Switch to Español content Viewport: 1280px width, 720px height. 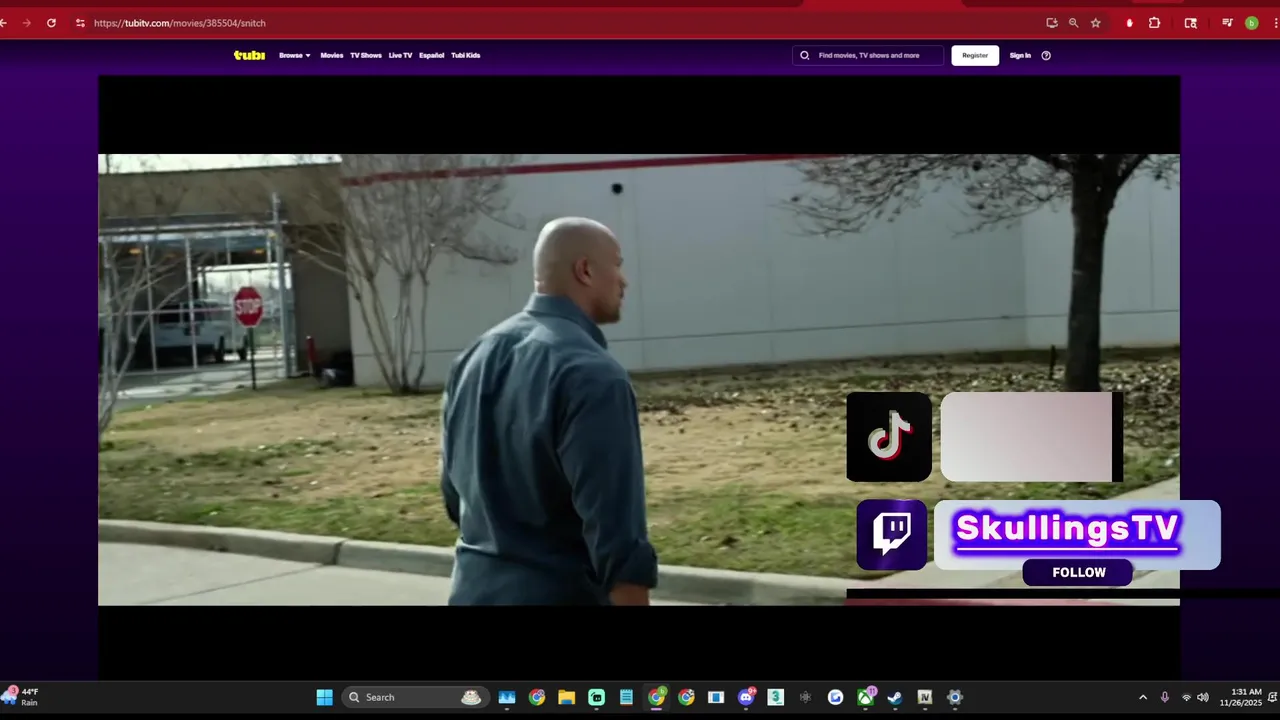point(431,55)
